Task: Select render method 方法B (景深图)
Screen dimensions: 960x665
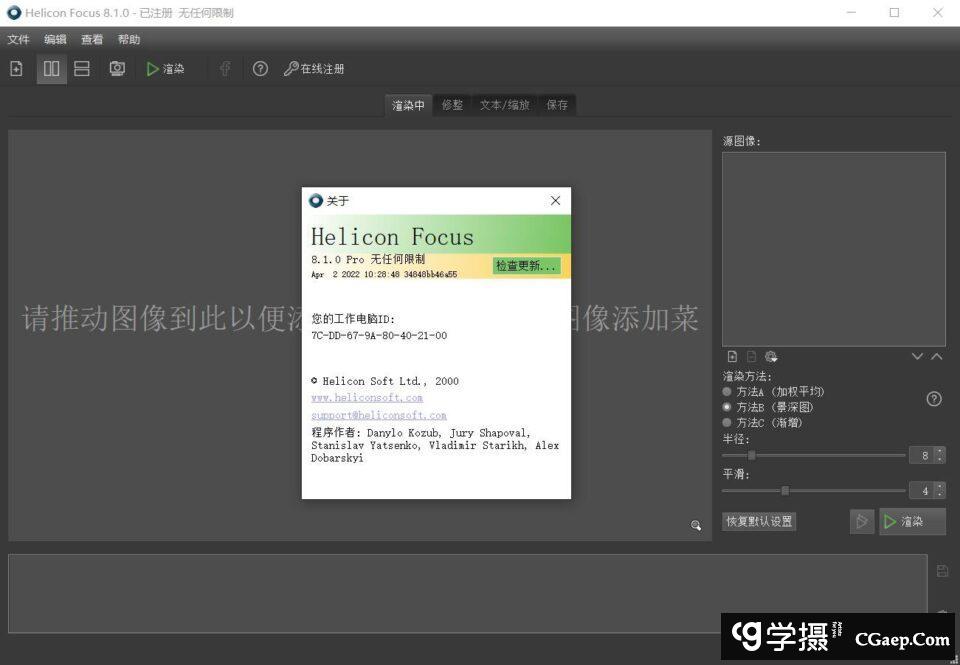Action: click(x=727, y=407)
